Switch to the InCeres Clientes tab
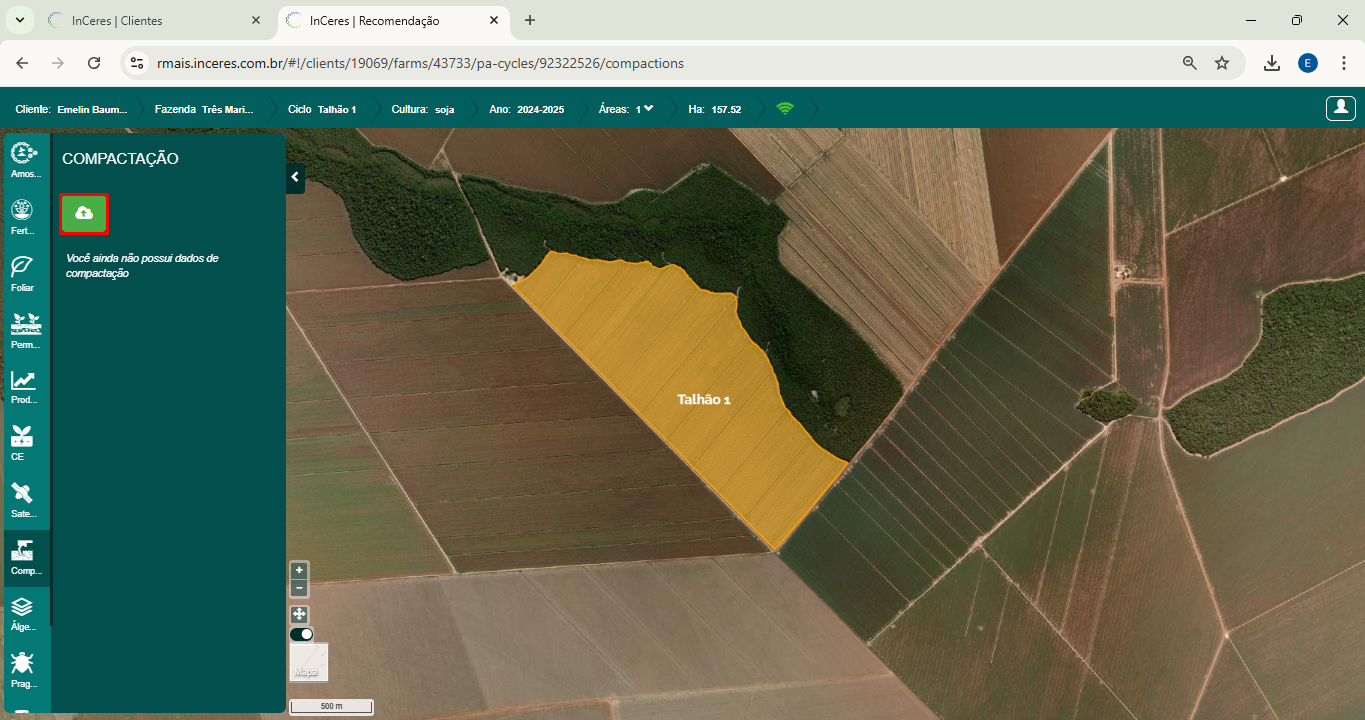This screenshot has width=1365, height=720. 153,20
